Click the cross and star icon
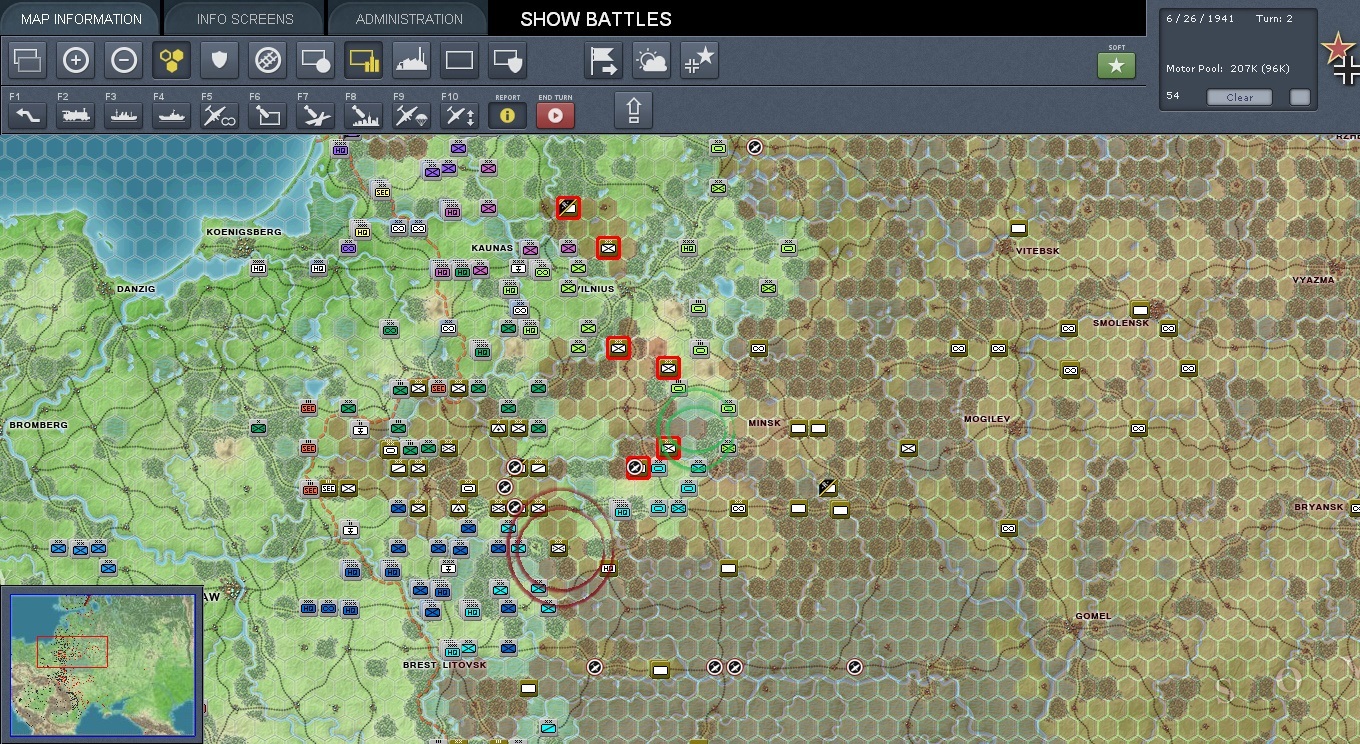The image size is (1360, 744). tap(699, 61)
